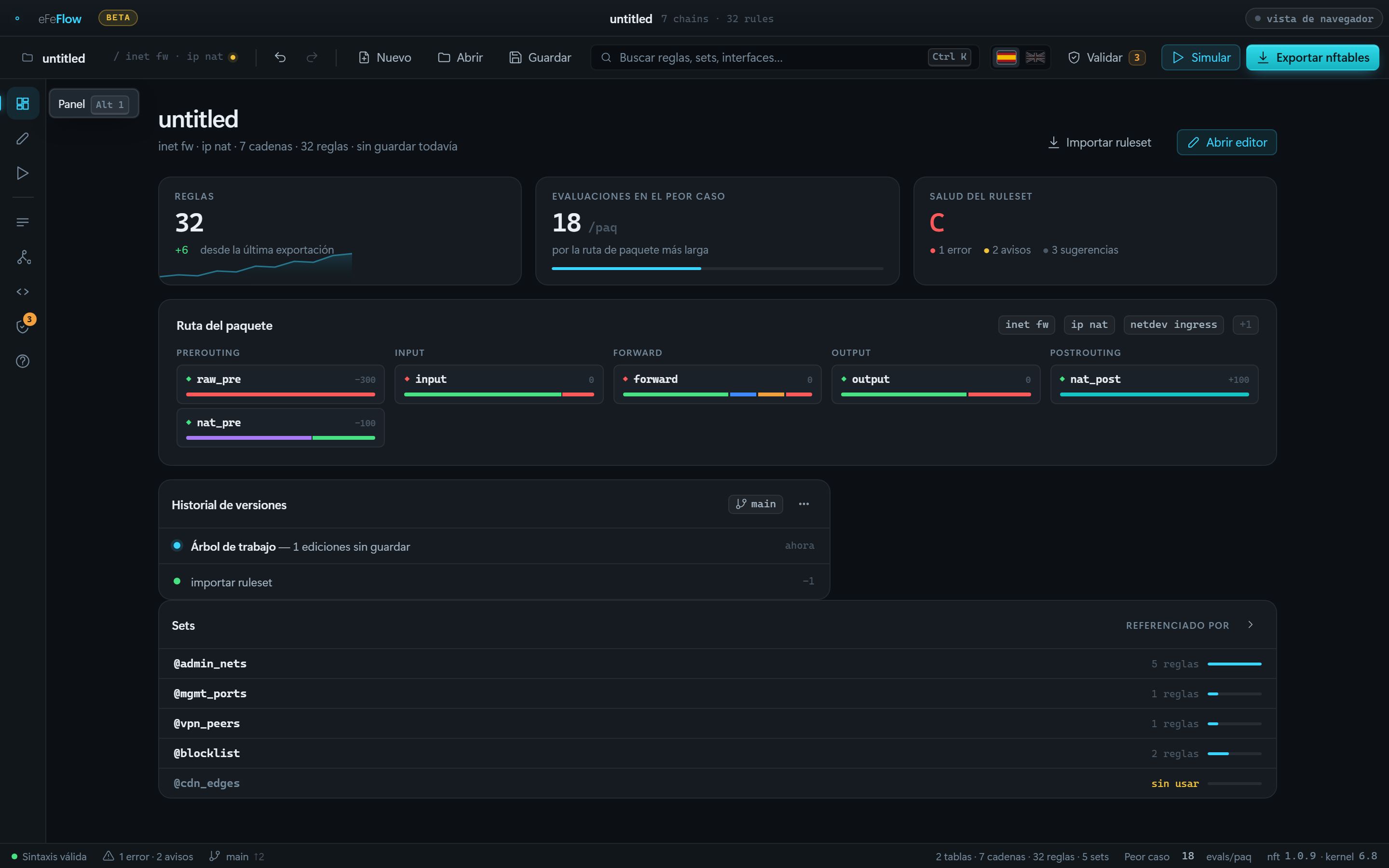Open the raw_pre chain card
Image resolution: width=1389 pixels, height=868 pixels.
point(281,384)
